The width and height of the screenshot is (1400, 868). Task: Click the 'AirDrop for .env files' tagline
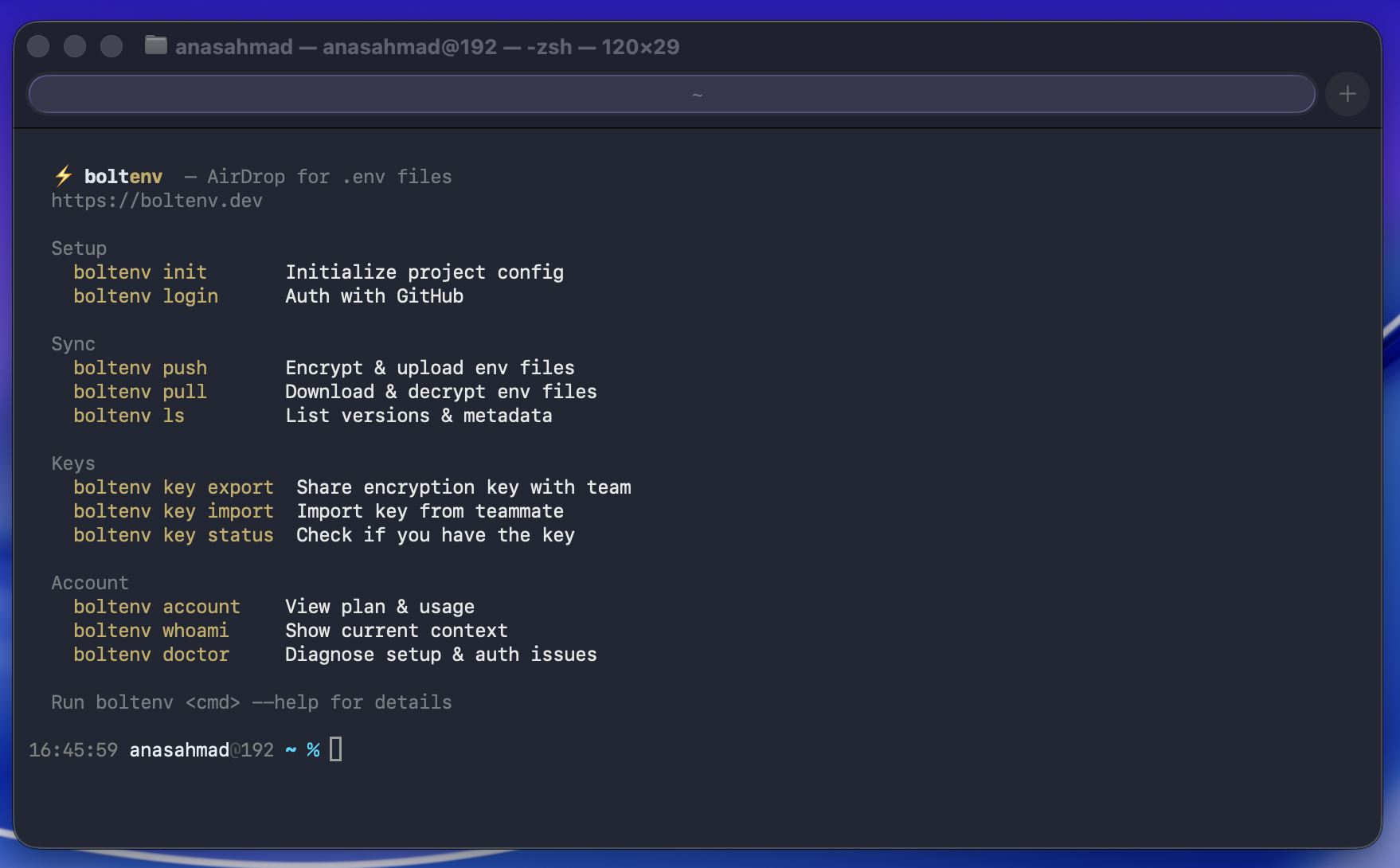(x=330, y=177)
